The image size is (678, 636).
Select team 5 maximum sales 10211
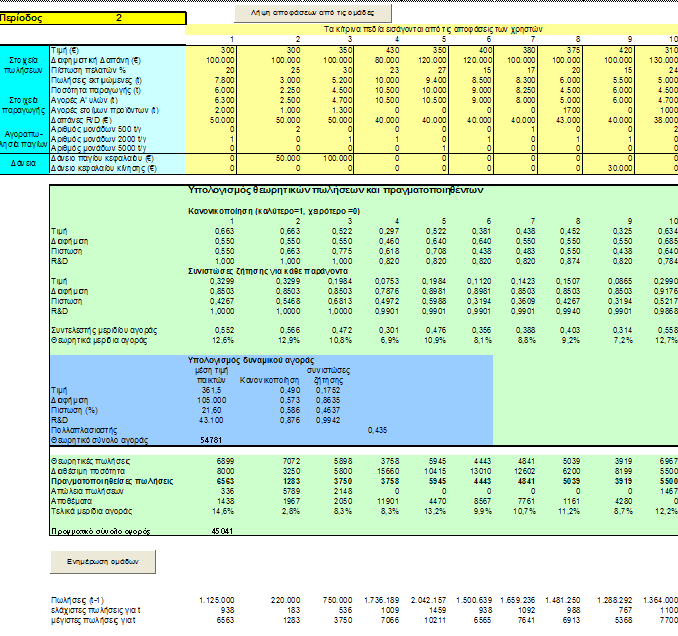436,620
